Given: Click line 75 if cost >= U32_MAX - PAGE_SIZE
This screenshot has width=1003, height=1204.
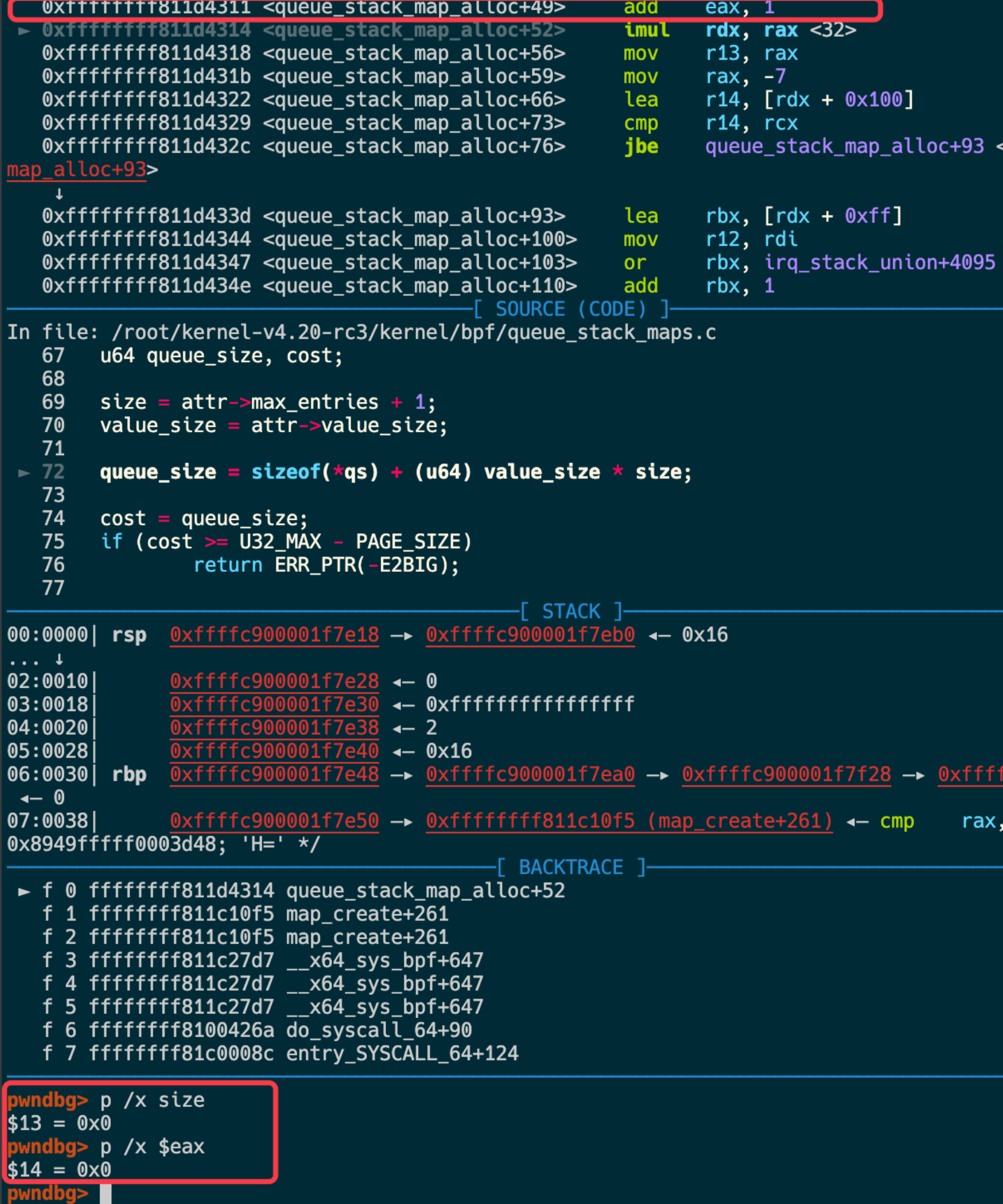Looking at the screenshot, I should coord(256,542).
